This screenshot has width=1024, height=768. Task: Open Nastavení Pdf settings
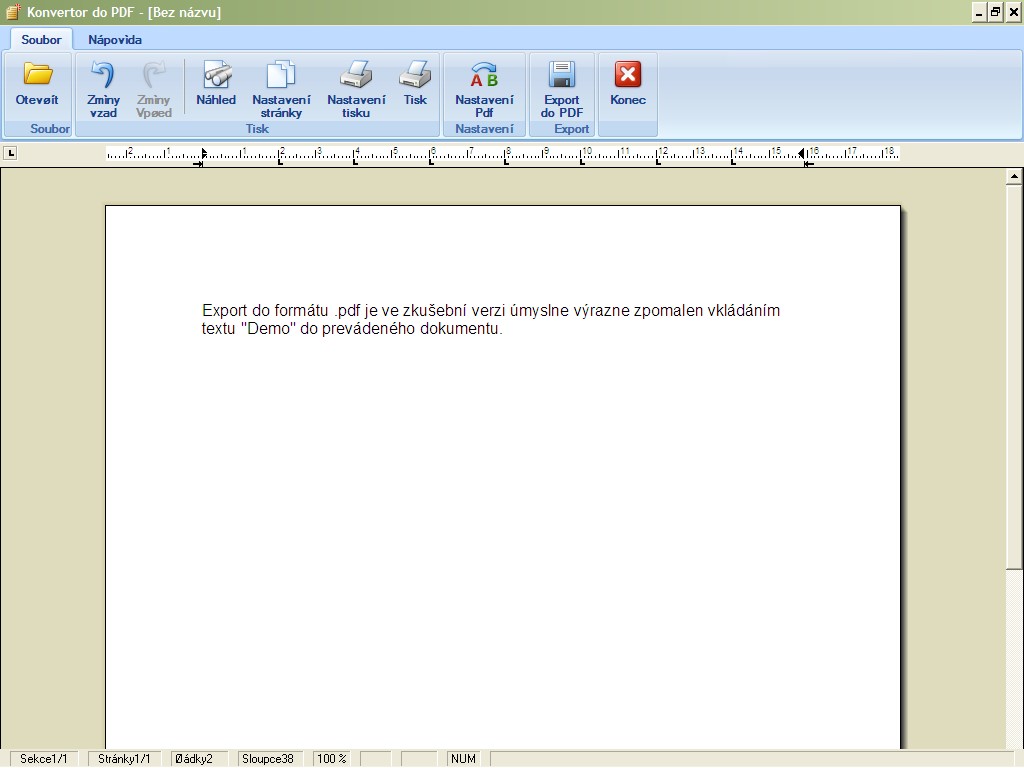coord(484,77)
